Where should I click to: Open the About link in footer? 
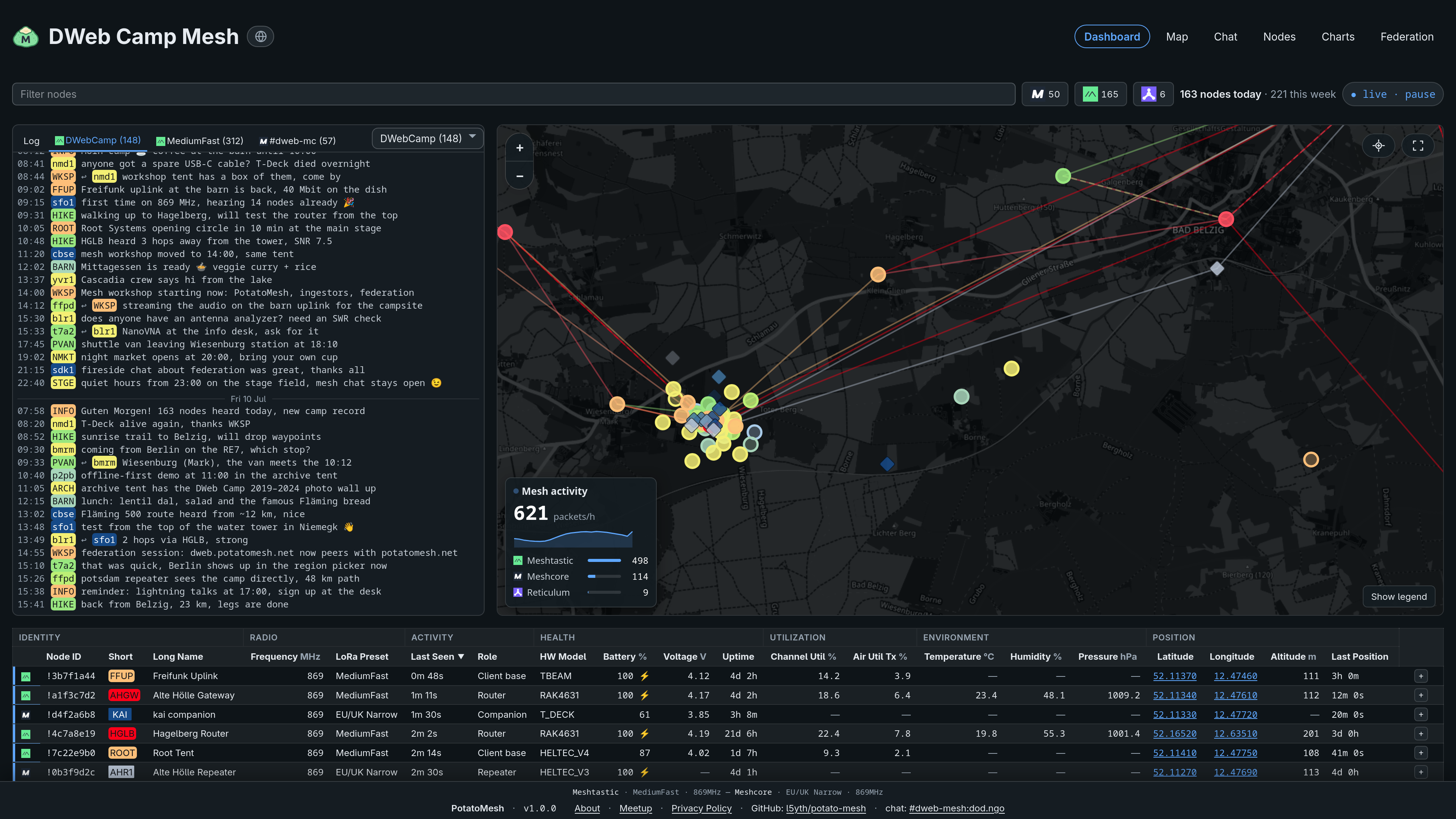coord(587,808)
